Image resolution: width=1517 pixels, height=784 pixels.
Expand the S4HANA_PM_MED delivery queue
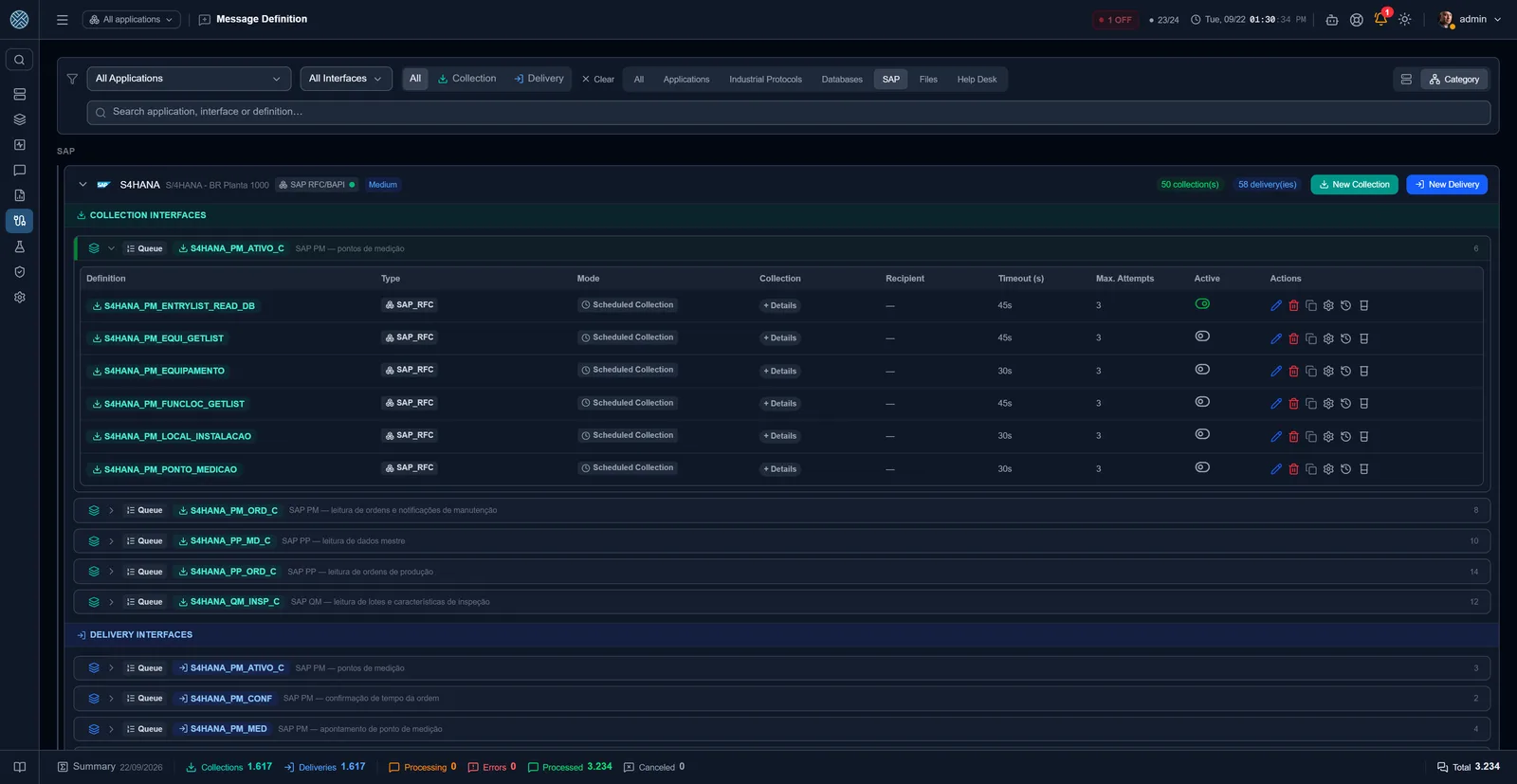111,729
